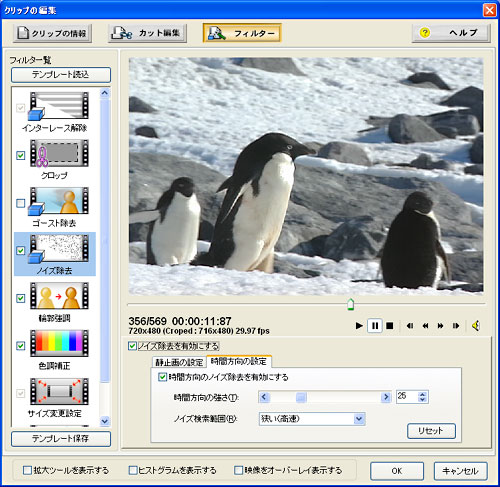Click the penguin video preview
This screenshot has height=487, width=500.
[x=306, y=176]
